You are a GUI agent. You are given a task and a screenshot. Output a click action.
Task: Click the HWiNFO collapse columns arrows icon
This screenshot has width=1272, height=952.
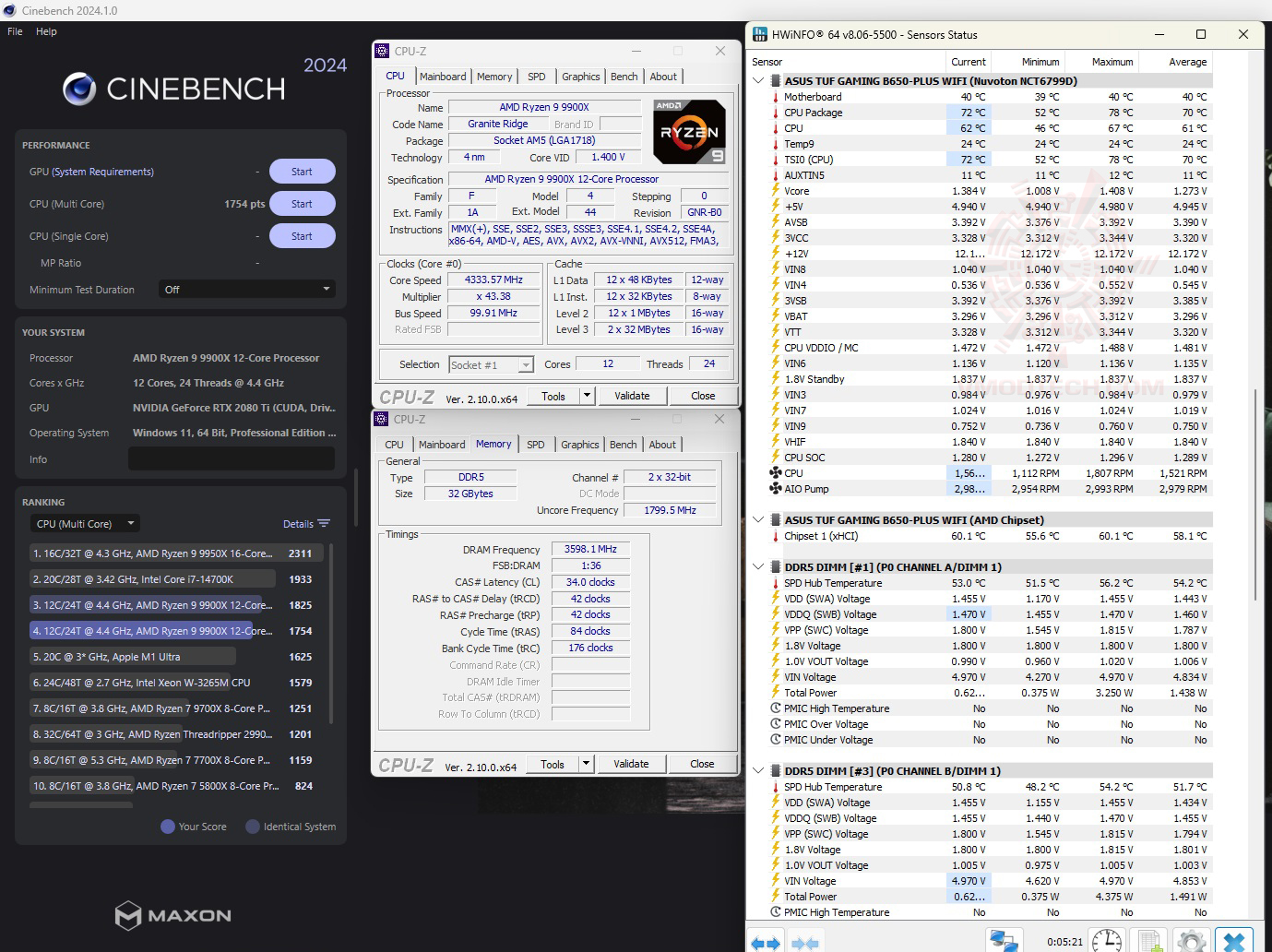pos(805,942)
